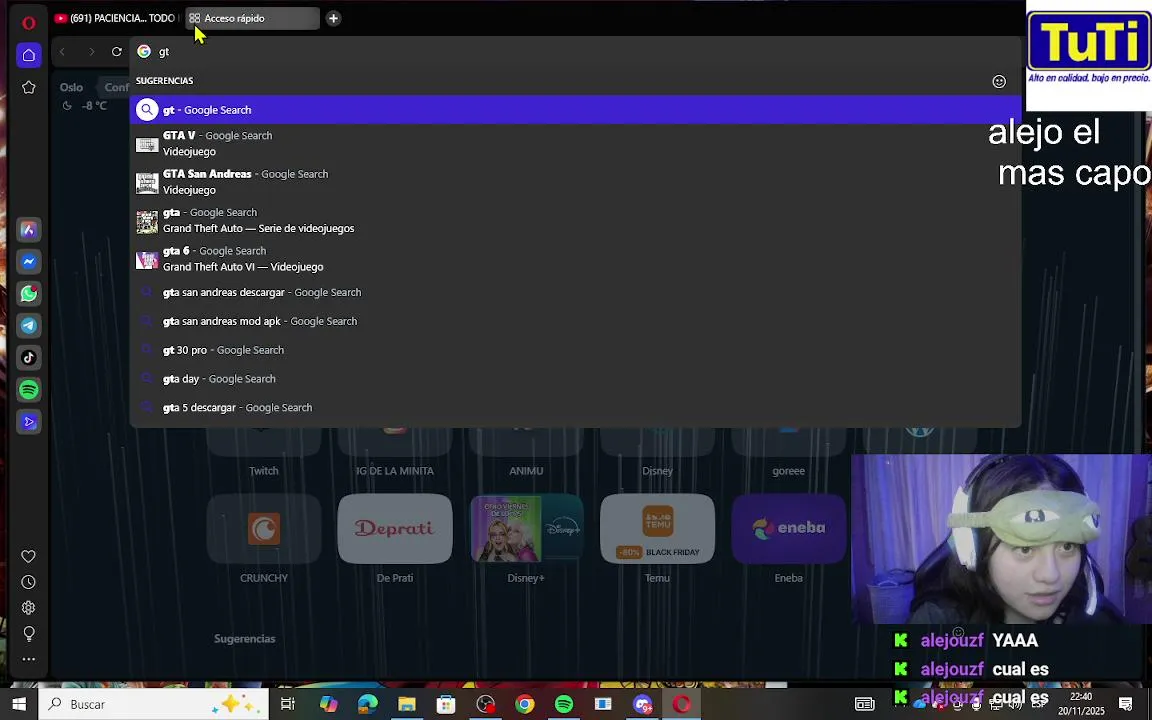Viewport: 1152px width, 720px height.
Task: Click the lightbulb tips icon in sidebar
Action: click(29, 633)
